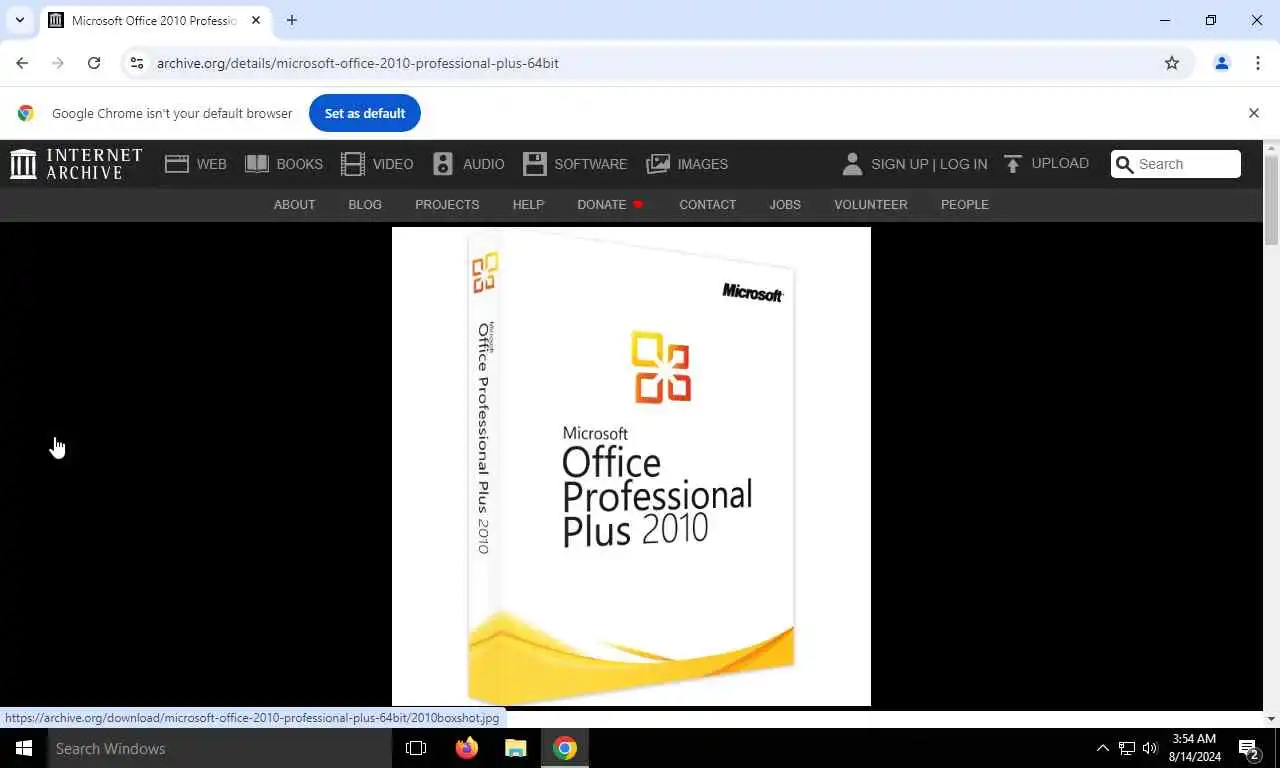Open the Chrome profile icon
The image size is (1280, 768).
[x=1221, y=63]
